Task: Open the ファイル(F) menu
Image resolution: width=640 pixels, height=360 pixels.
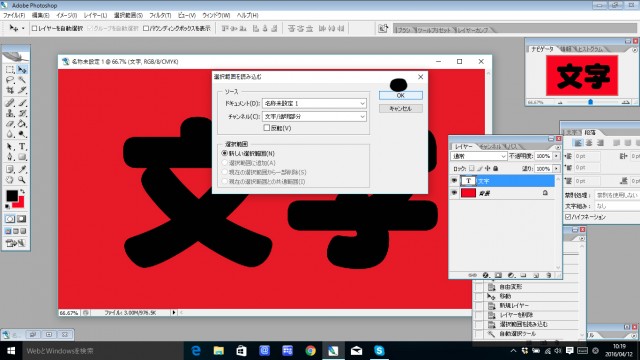Action: click(x=14, y=15)
